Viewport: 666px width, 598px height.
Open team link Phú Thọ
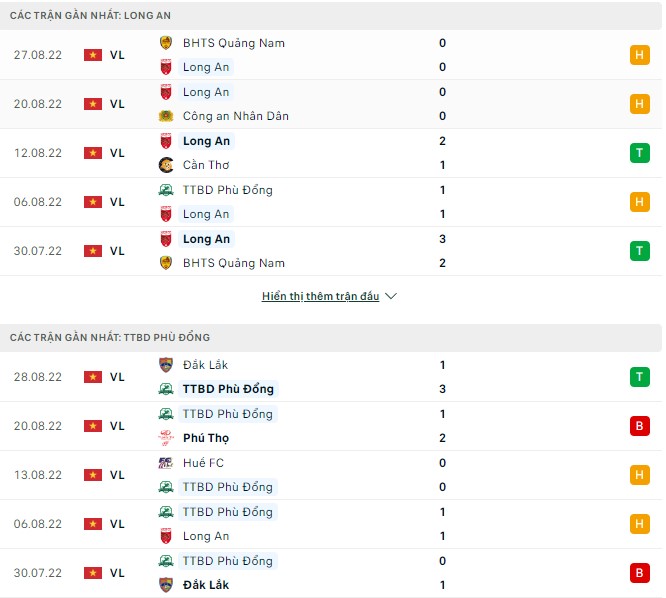[207, 438]
